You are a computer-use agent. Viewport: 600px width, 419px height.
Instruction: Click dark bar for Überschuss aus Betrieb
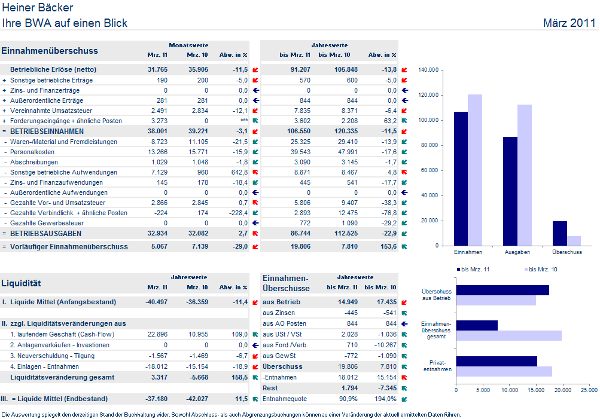pyautogui.click(x=502, y=290)
